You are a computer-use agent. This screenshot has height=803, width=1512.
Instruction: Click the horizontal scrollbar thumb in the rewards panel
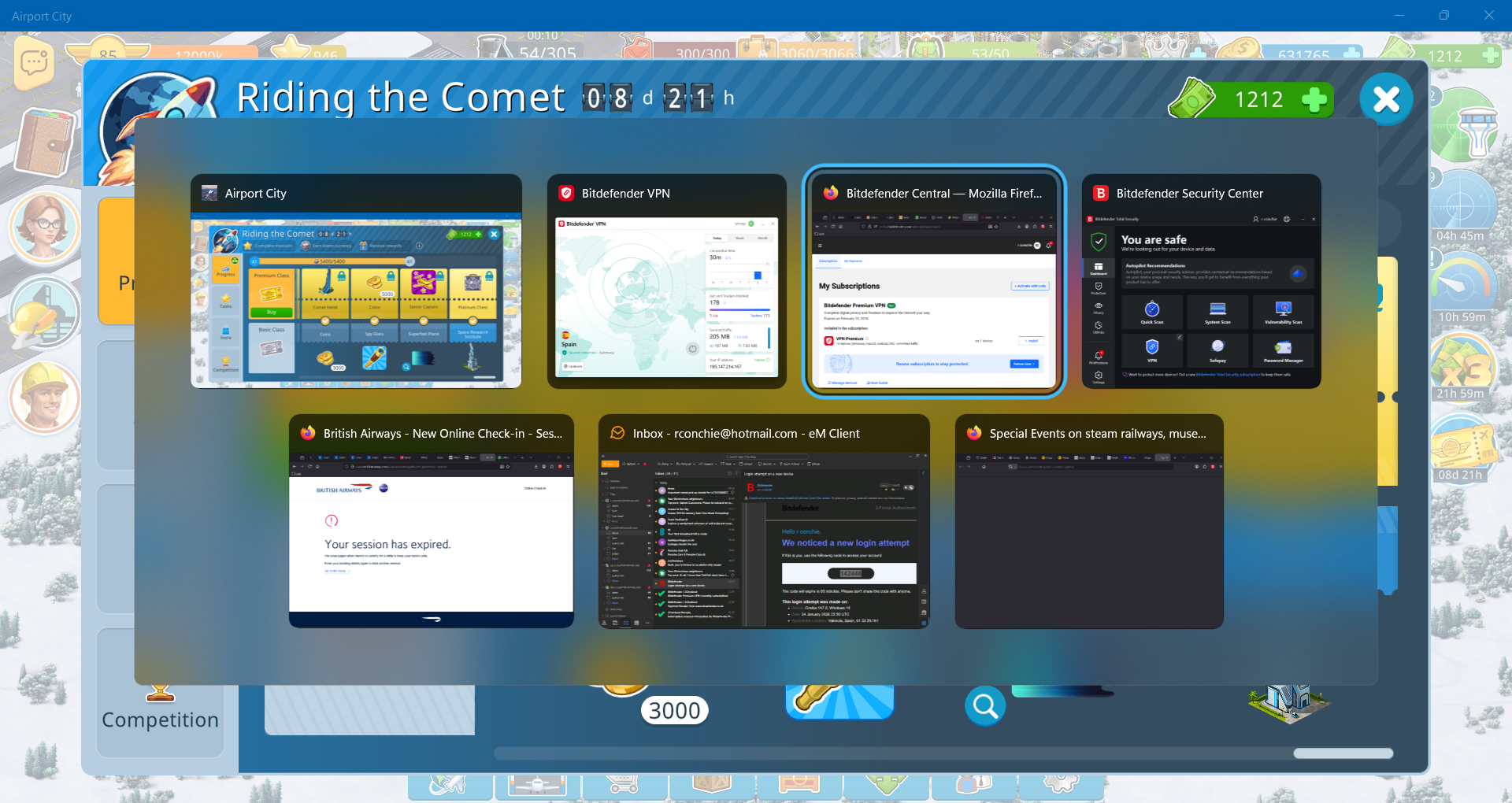point(1343,753)
